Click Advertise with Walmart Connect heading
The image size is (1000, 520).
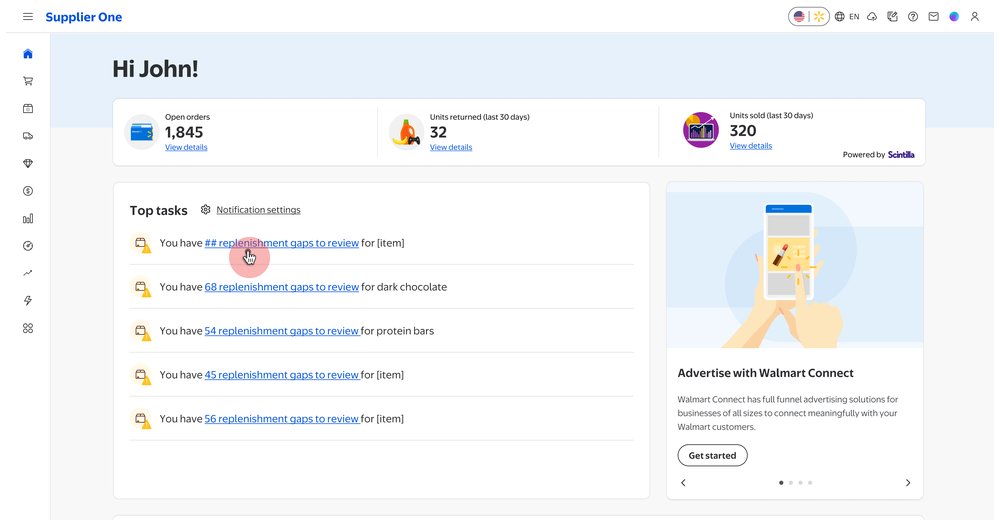pos(765,373)
